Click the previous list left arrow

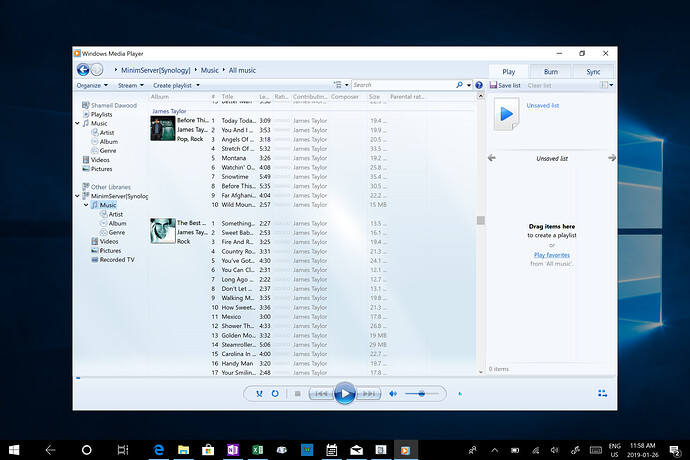[492, 158]
